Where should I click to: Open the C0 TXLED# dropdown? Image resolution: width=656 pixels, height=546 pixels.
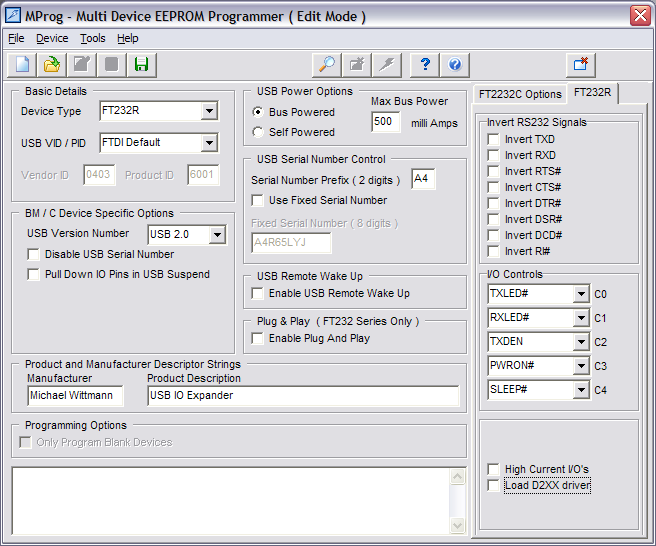tap(581, 294)
